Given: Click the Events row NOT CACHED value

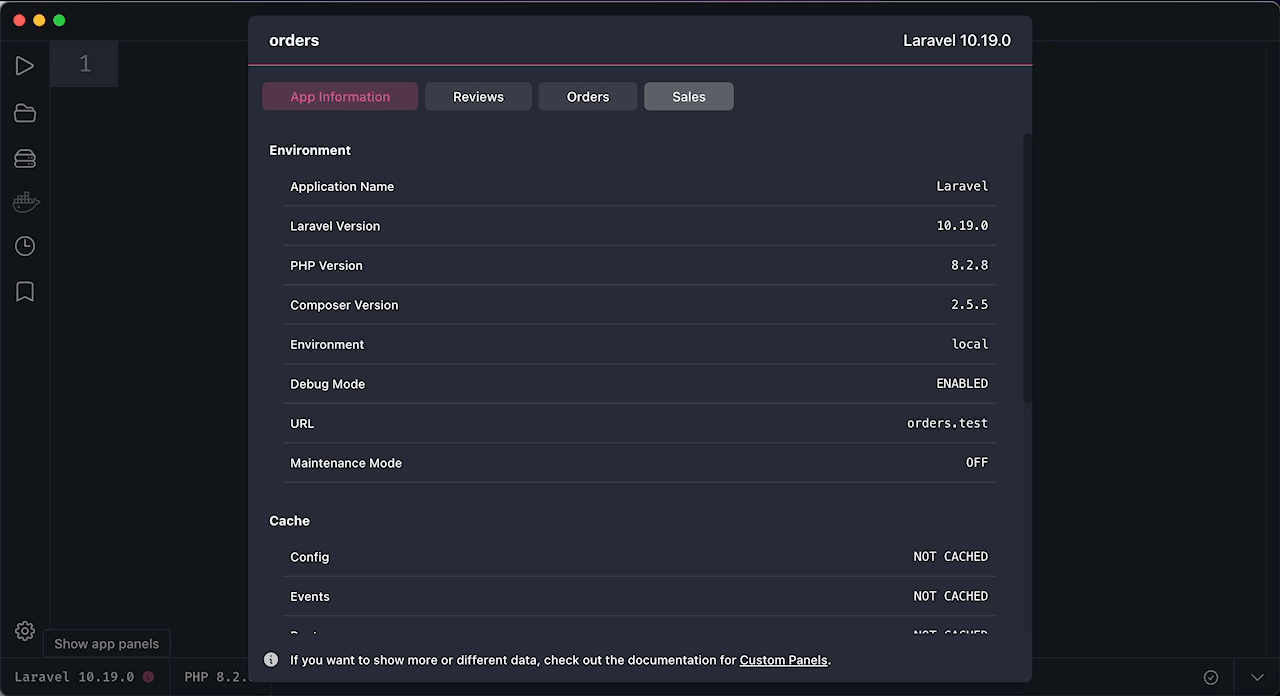Looking at the screenshot, I should point(950,596).
